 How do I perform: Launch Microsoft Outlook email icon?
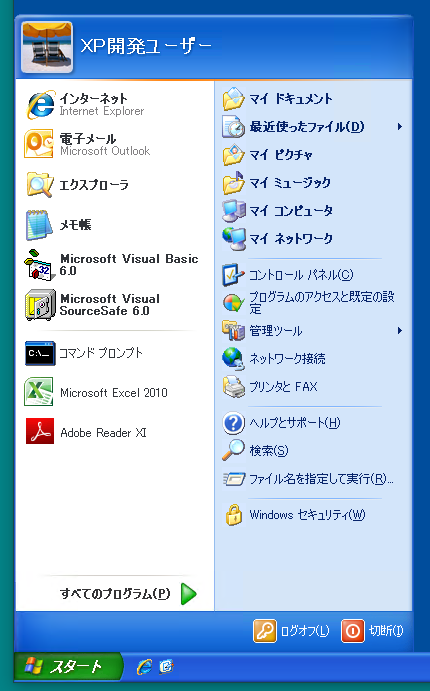click(39, 144)
